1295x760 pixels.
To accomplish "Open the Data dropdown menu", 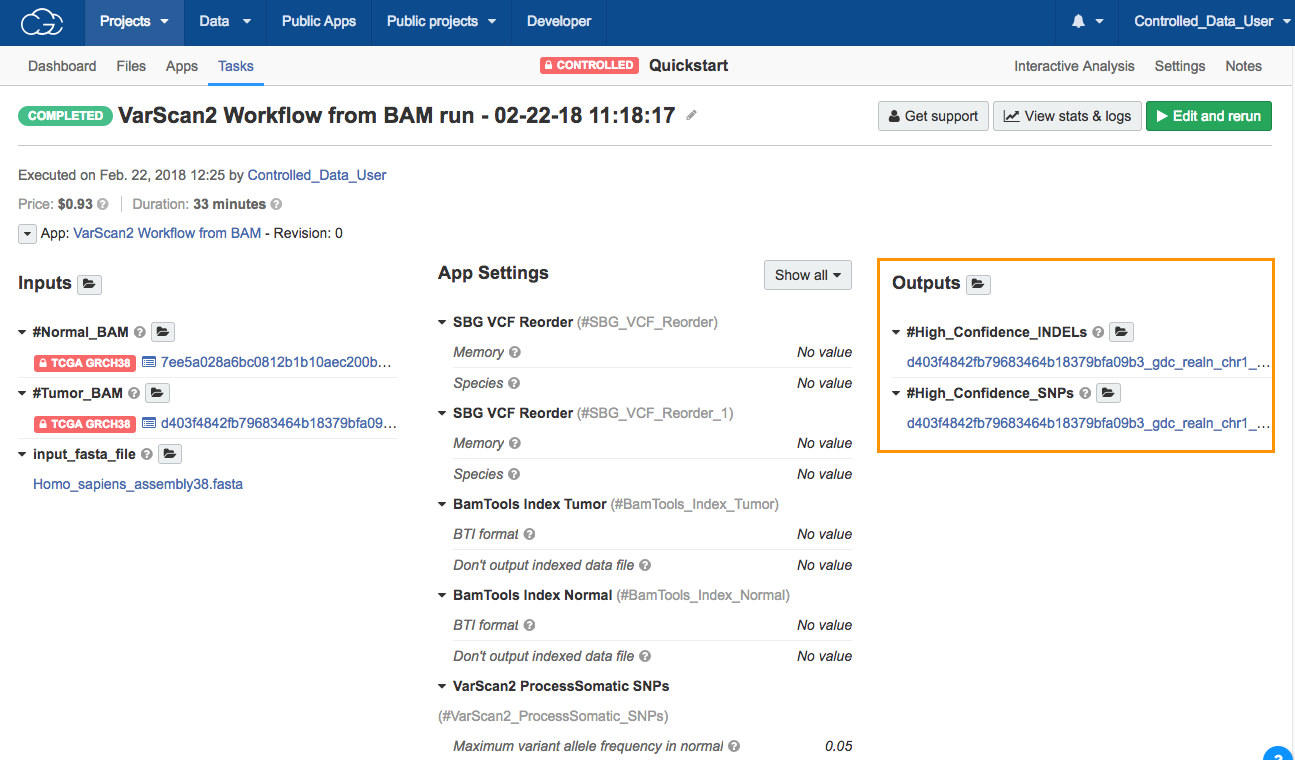I will tap(225, 21).
